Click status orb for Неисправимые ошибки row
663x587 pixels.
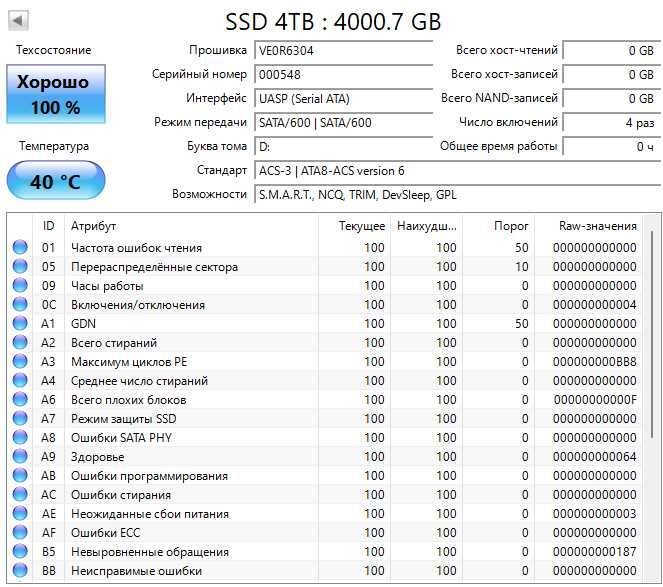pos(20,571)
